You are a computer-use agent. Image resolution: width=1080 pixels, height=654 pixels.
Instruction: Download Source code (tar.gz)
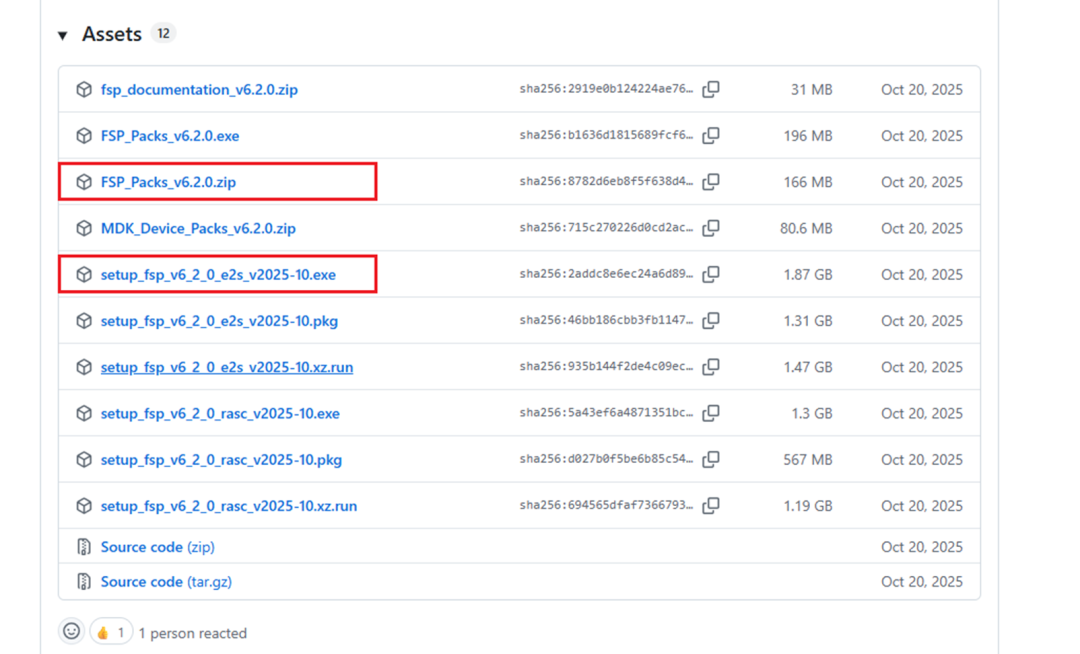click(x=166, y=581)
